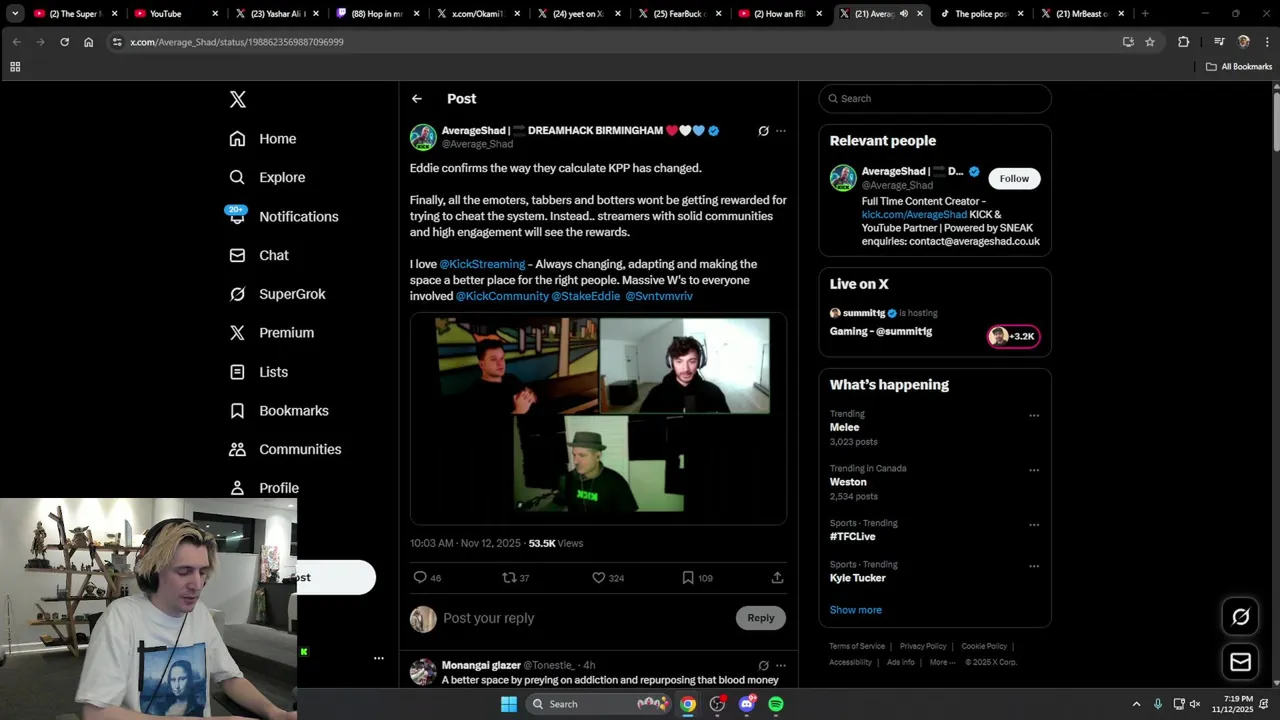This screenshot has height=720, width=1280.
Task: Open more options for the Weston trend
Action: coord(1034,470)
